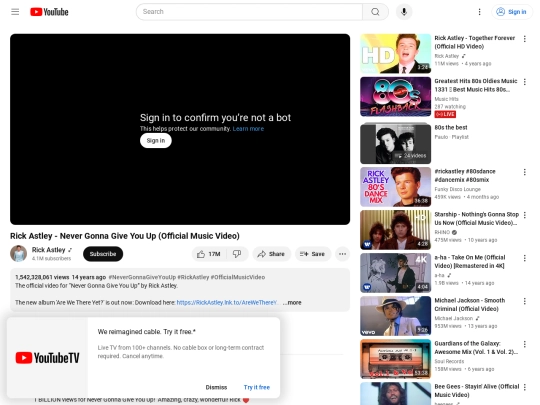Open the Rick Astley channel name link

[x=49, y=250]
